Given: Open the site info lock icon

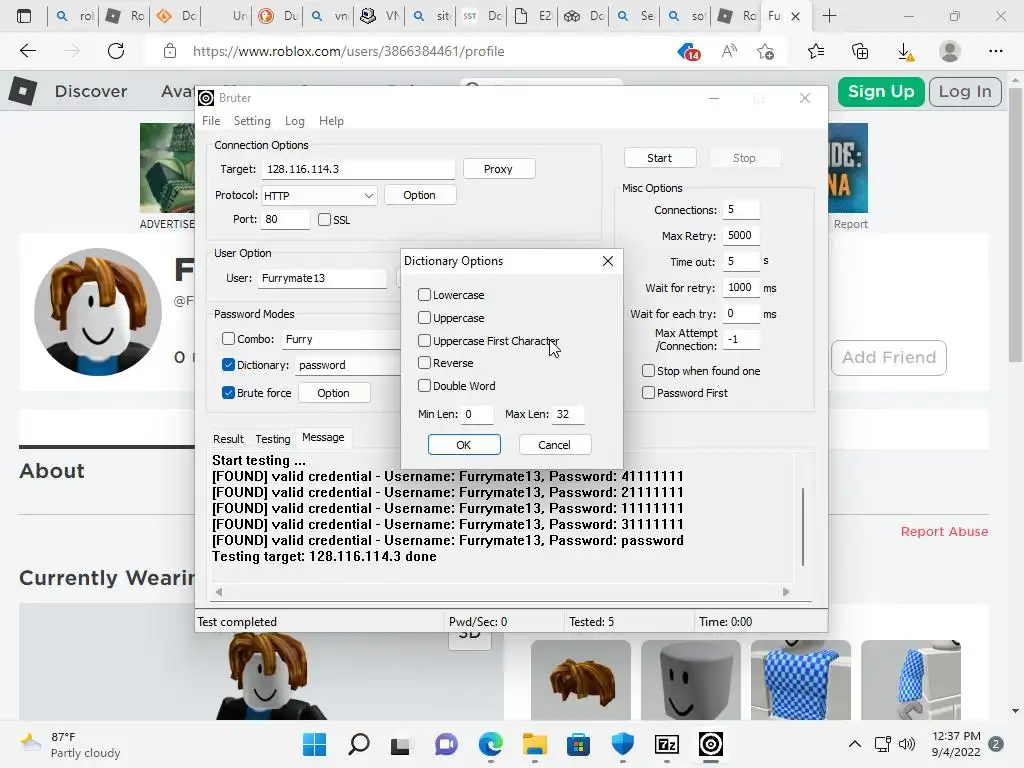Looking at the screenshot, I should [170, 51].
